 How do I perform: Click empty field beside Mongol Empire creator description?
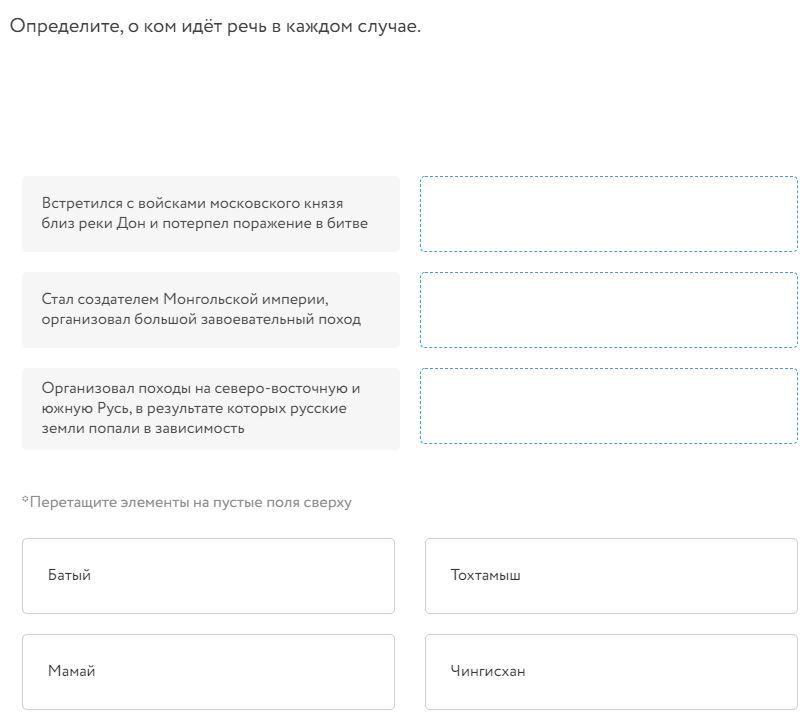tap(608, 310)
